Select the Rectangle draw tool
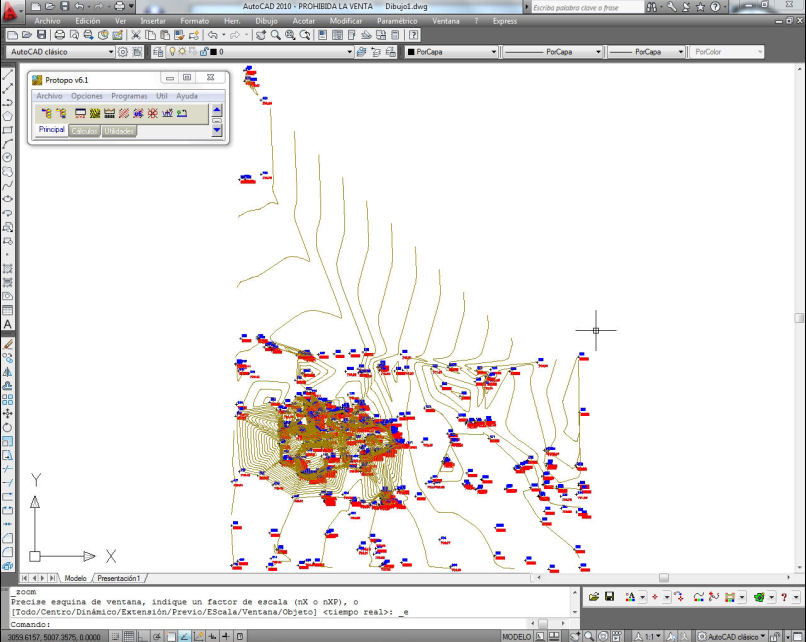 point(8,131)
